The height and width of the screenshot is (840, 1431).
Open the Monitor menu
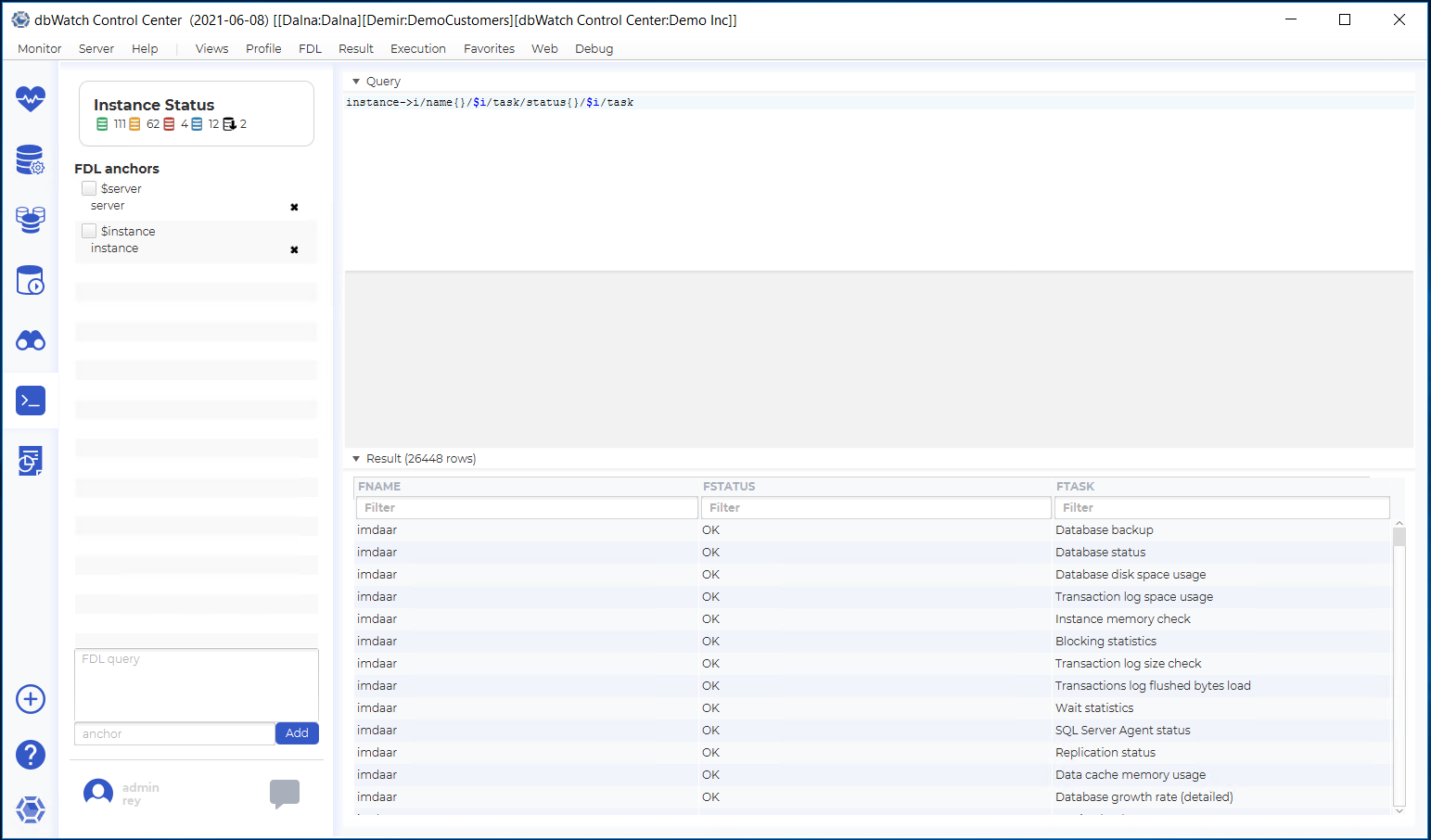pos(40,49)
